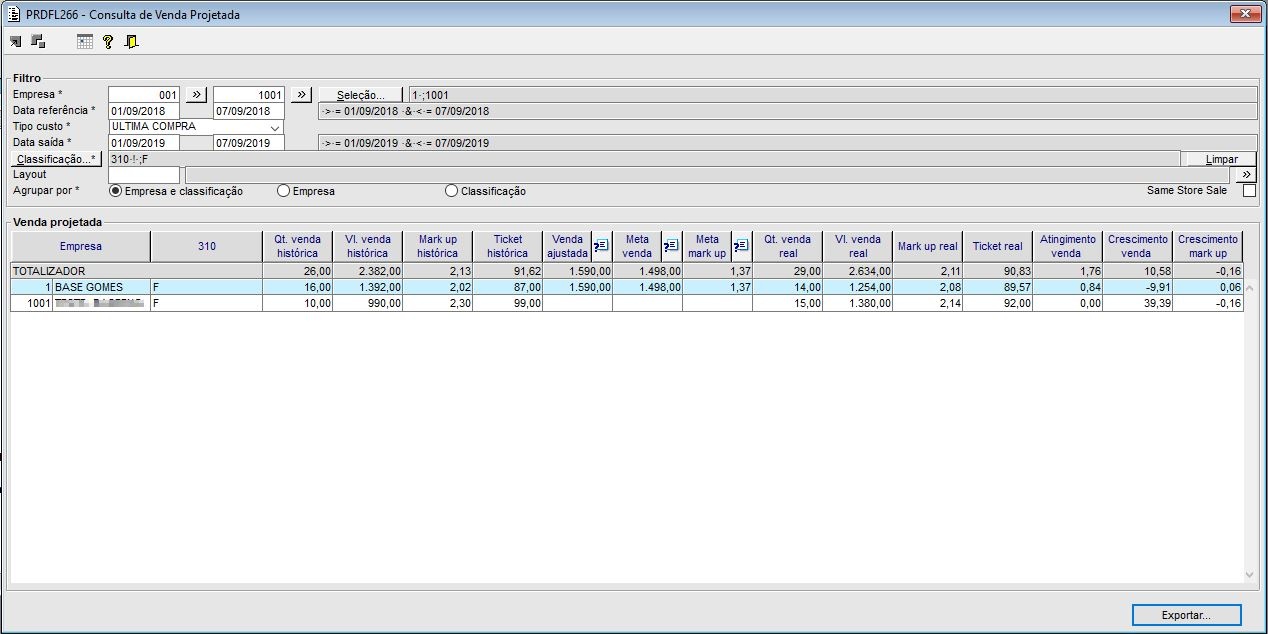1268x634 pixels.
Task: Click the -9,91 crescimento venda cell
Action: [x=1138, y=287]
